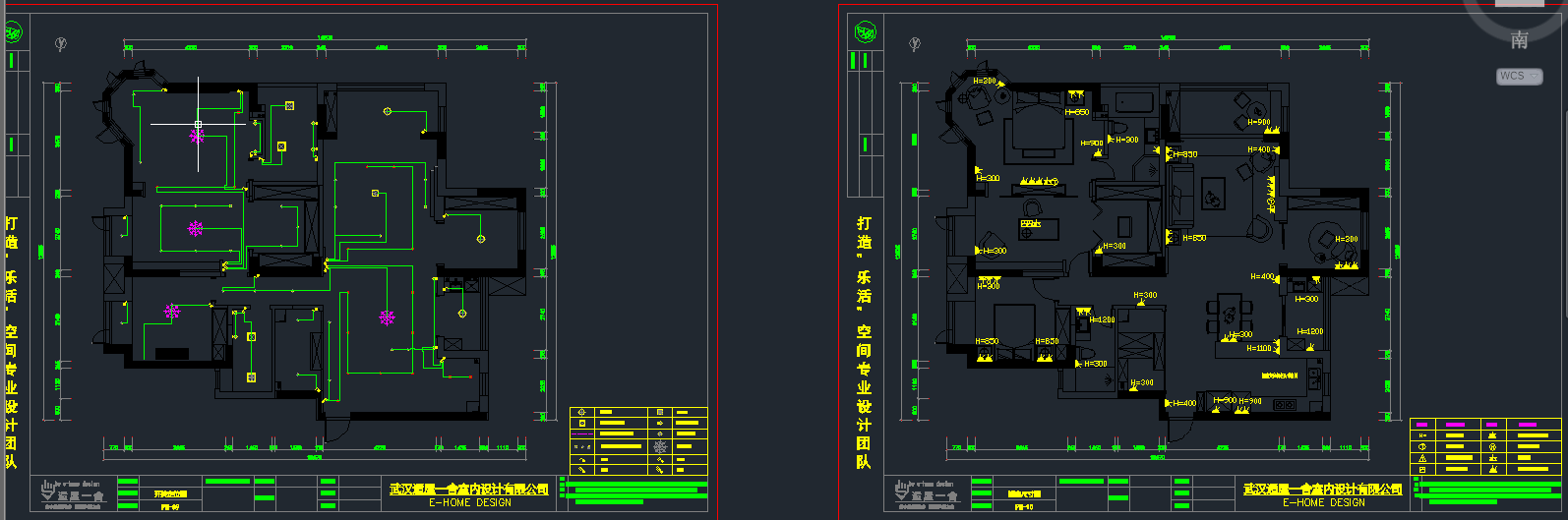Select company name text in right title block
The image size is (1568, 520).
tap(1323, 490)
